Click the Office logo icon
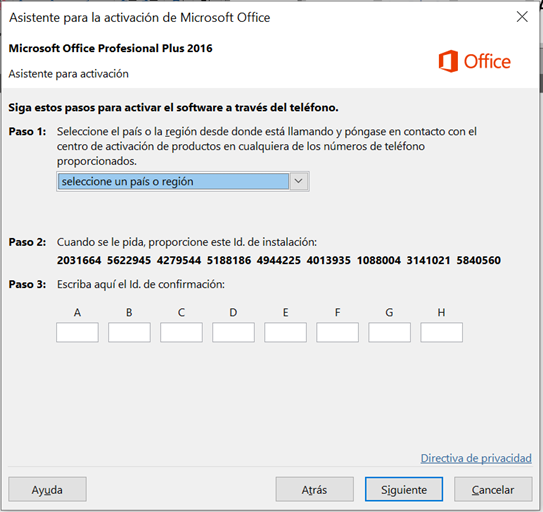This screenshot has width=543, height=512. point(448,61)
